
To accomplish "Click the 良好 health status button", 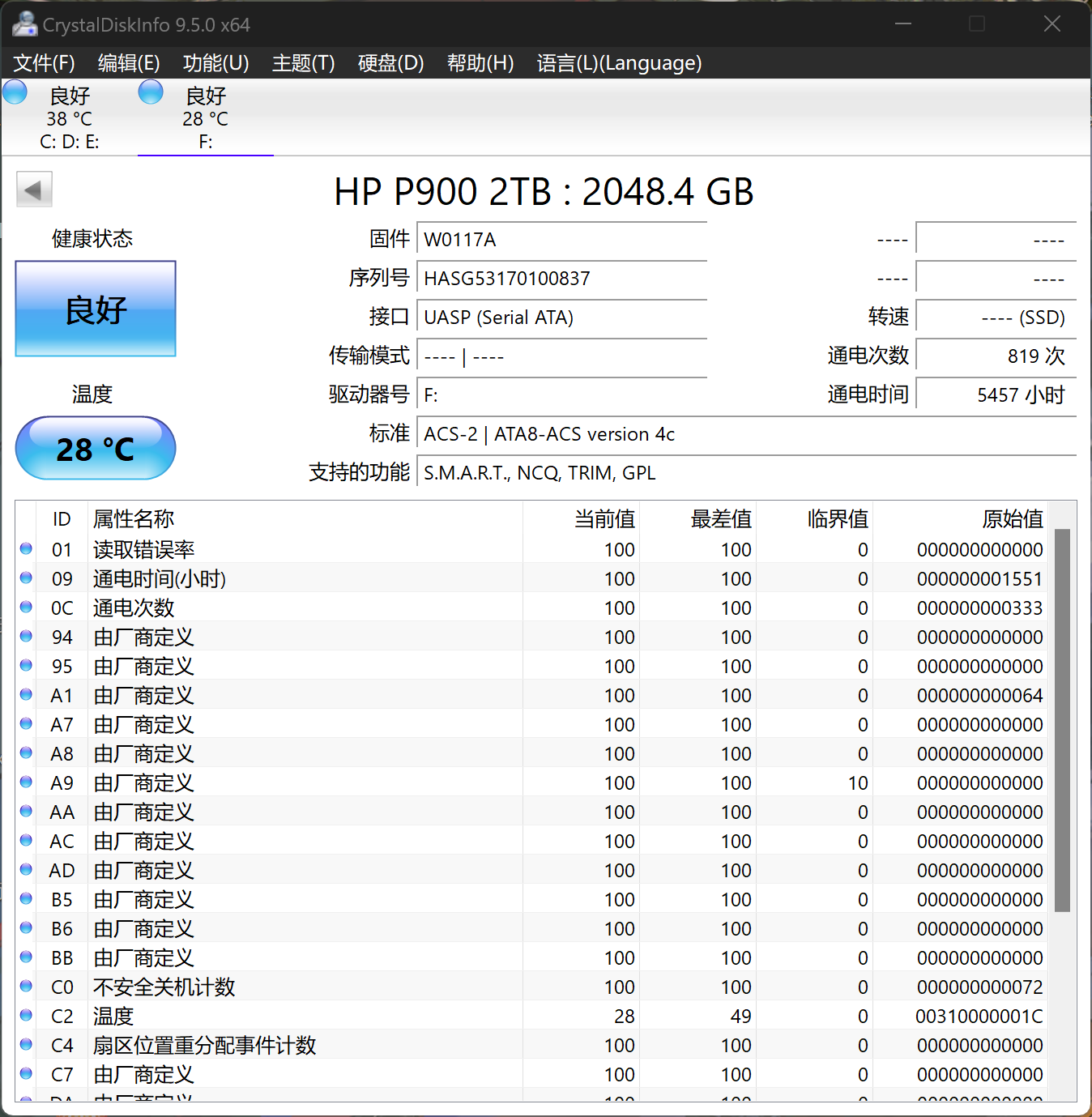I will tap(95, 309).
